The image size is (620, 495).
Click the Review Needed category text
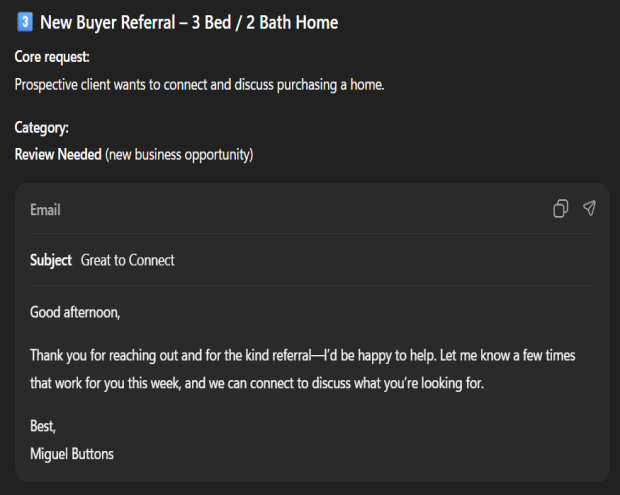tap(58, 154)
